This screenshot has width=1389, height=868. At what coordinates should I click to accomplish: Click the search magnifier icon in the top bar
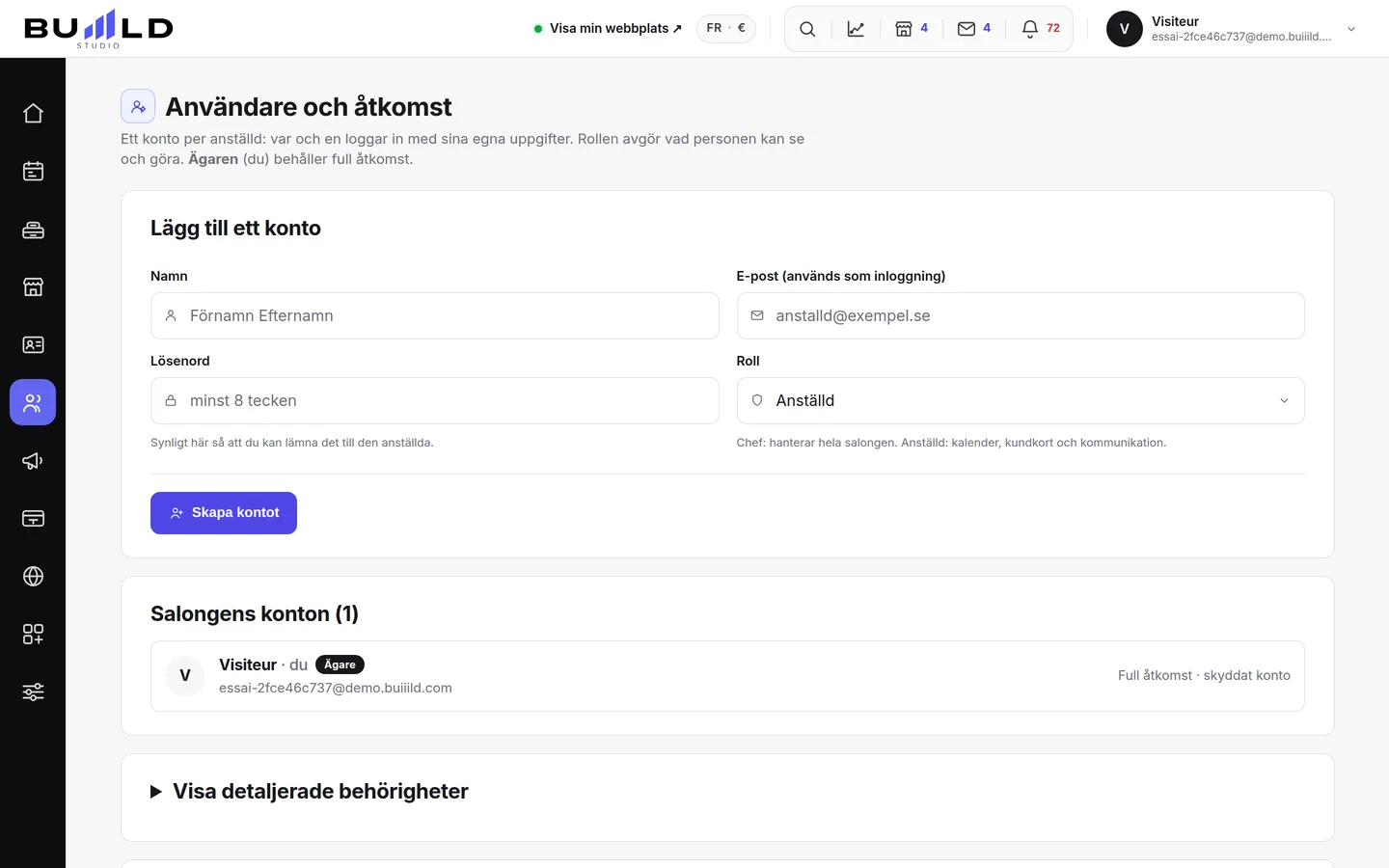click(807, 29)
